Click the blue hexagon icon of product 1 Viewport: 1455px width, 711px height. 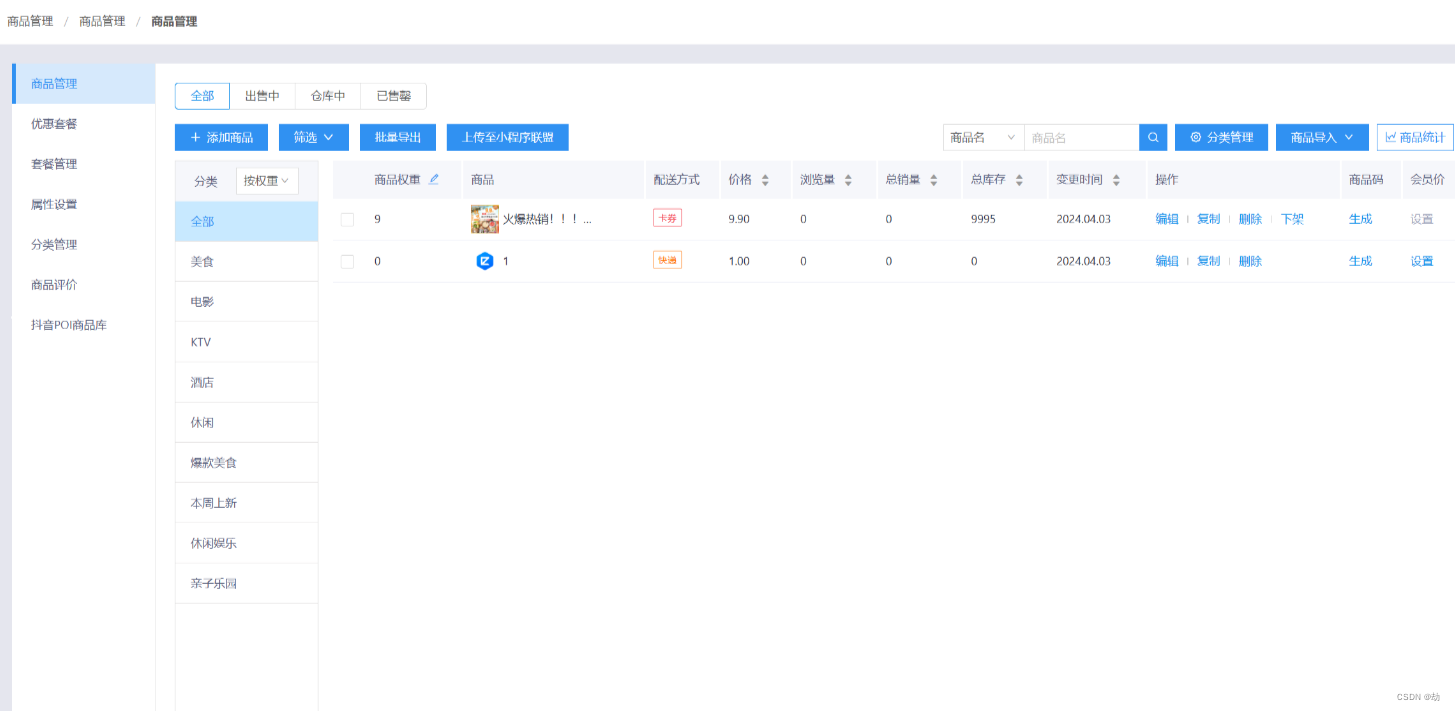coord(485,261)
